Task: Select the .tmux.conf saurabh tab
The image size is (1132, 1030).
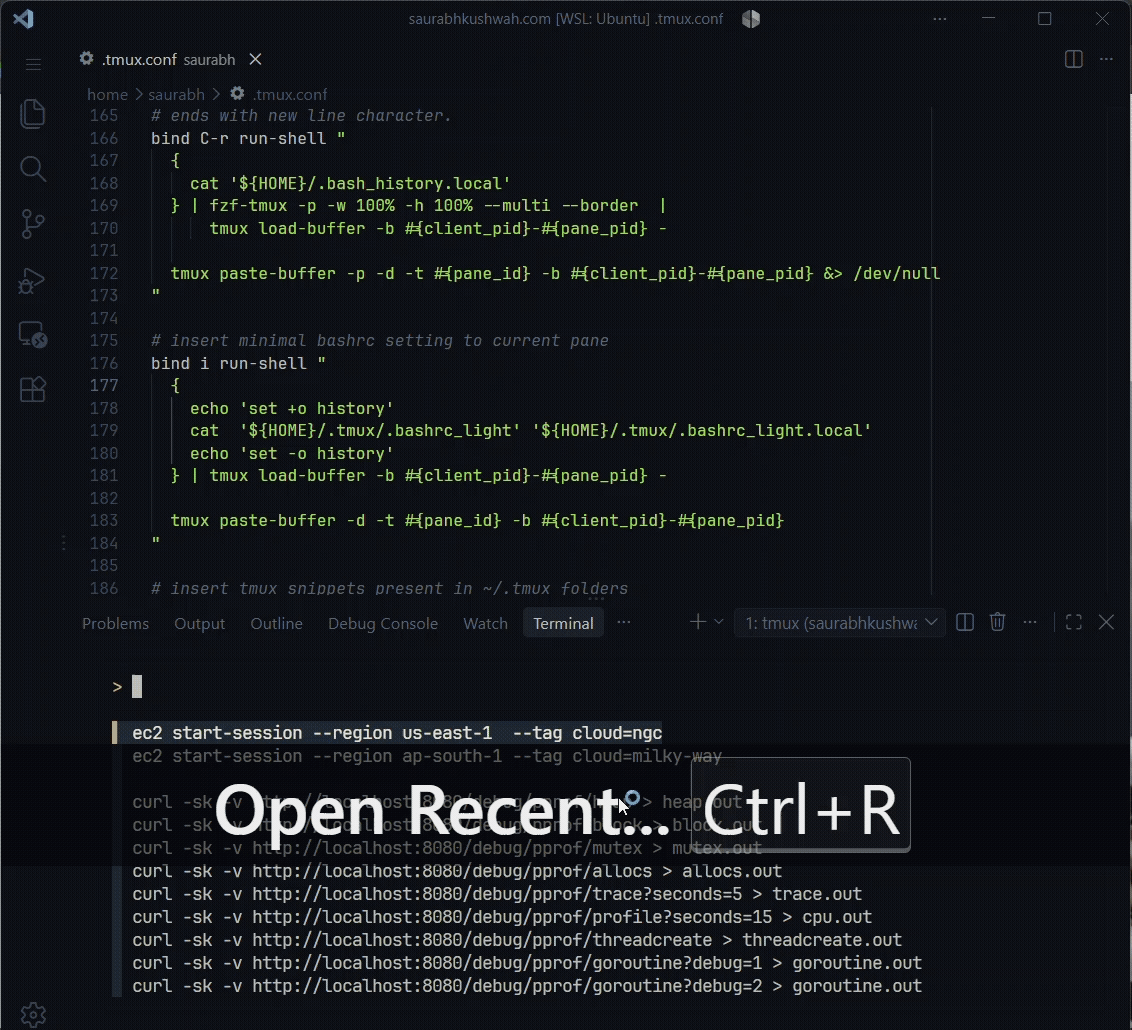Action: (x=168, y=59)
